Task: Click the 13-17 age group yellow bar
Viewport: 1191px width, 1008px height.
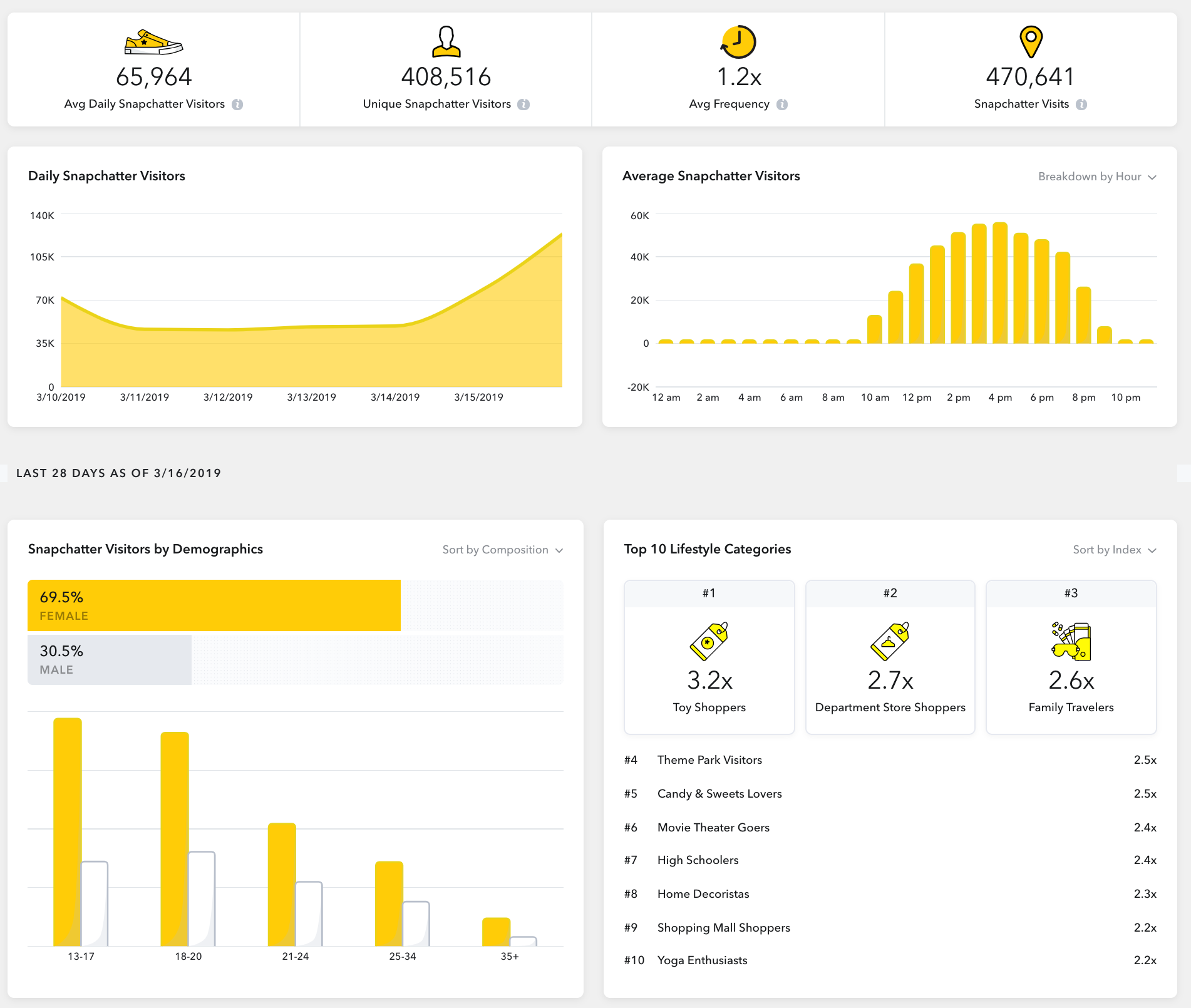Action: [68, 832]
